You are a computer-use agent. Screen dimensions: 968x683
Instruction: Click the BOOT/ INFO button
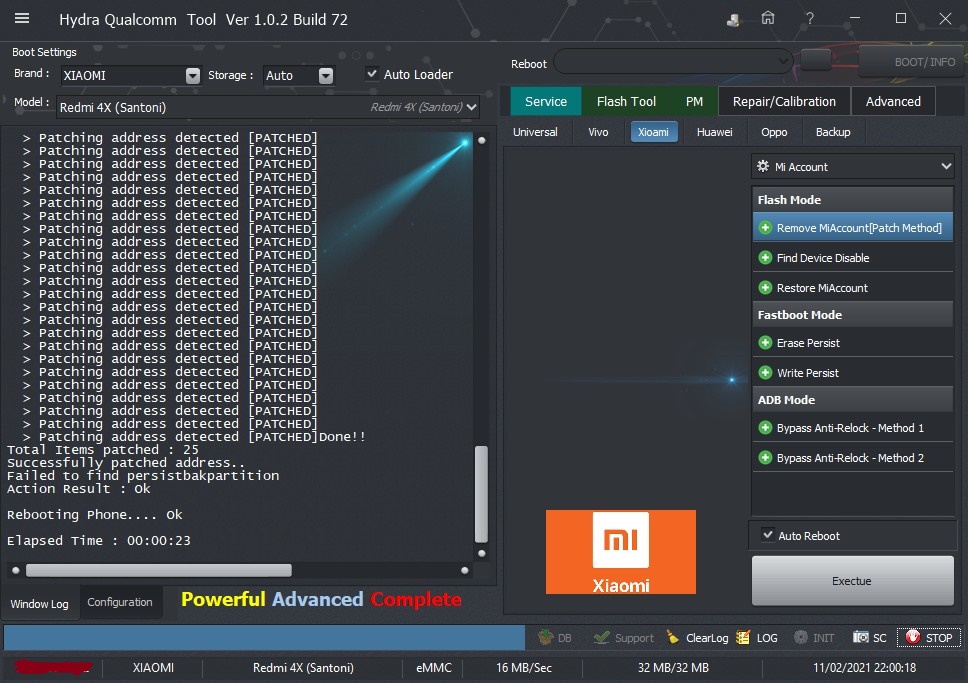[910, 62]
